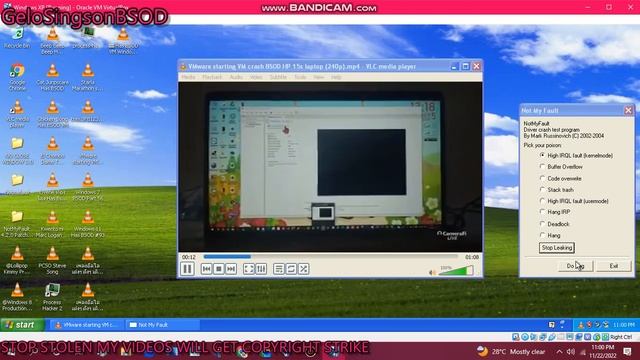Viewport: 640px width, 360px height.
Task: Adjust the VLC volume slider
Action: tap(456, 271)
